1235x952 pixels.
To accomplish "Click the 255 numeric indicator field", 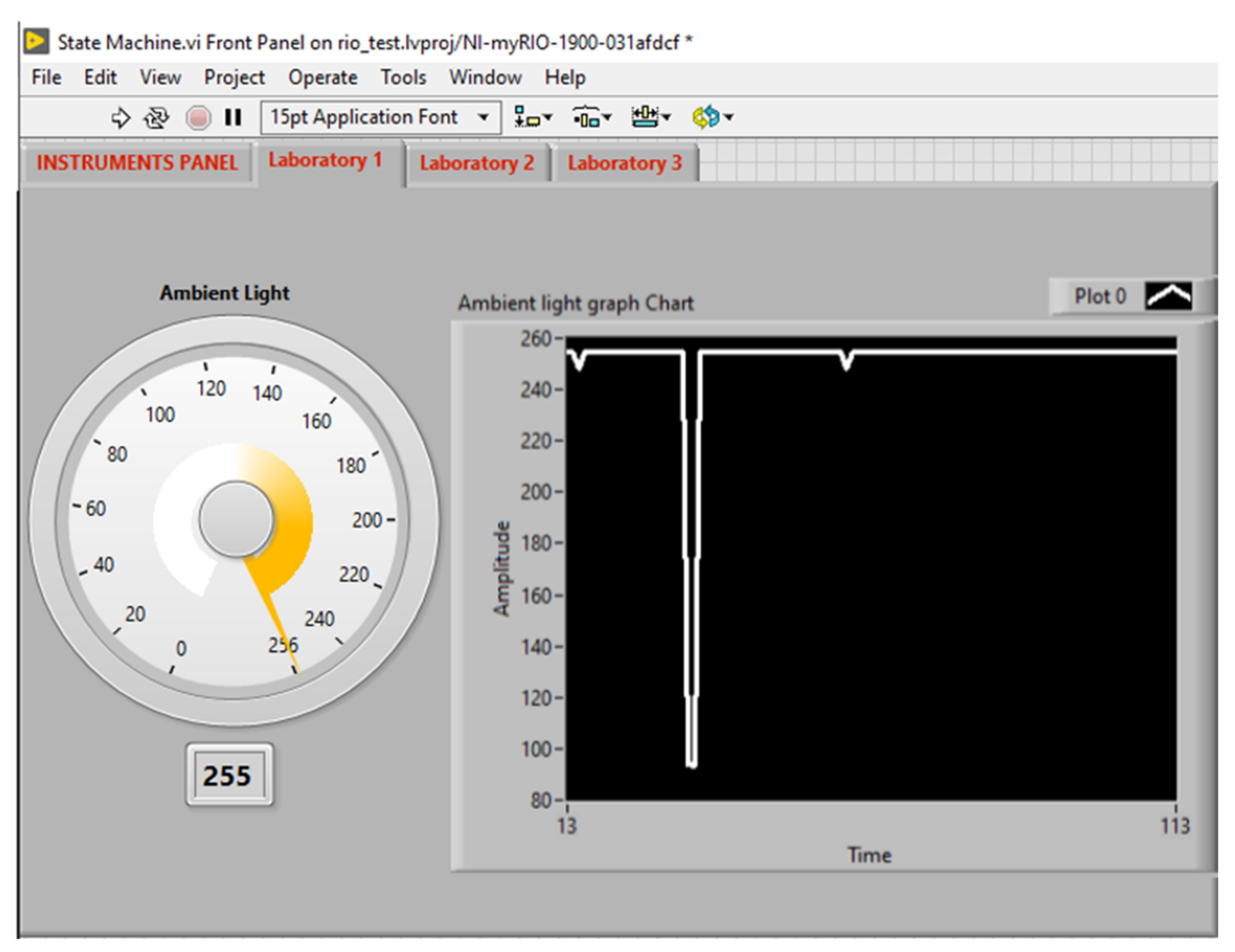I will pos(228,775).
